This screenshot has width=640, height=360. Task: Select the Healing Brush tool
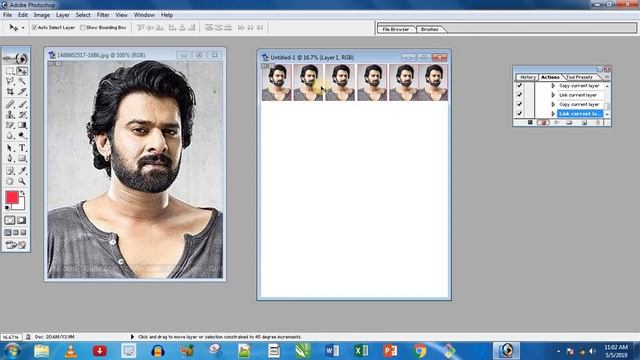point(10,104)
